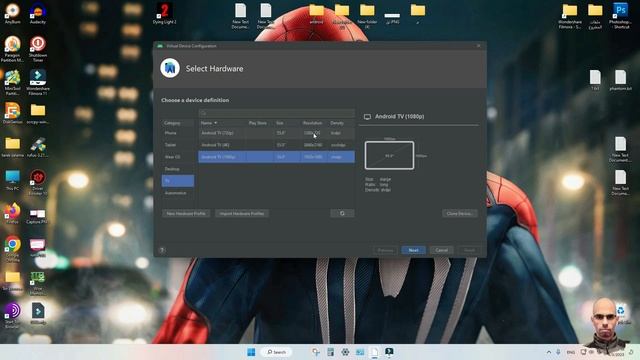
Task: Open Wise Memory Optimizer shortcut
Action: pos(38,282)
